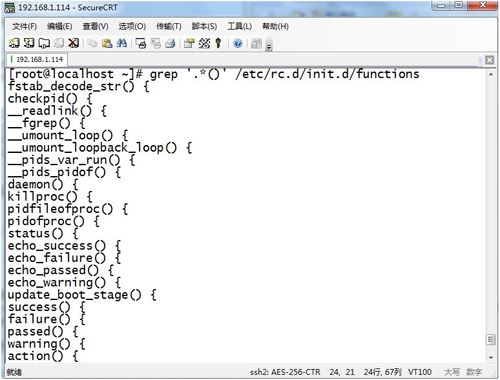Expand the toolbar options overflow arrow

[269, 45]
